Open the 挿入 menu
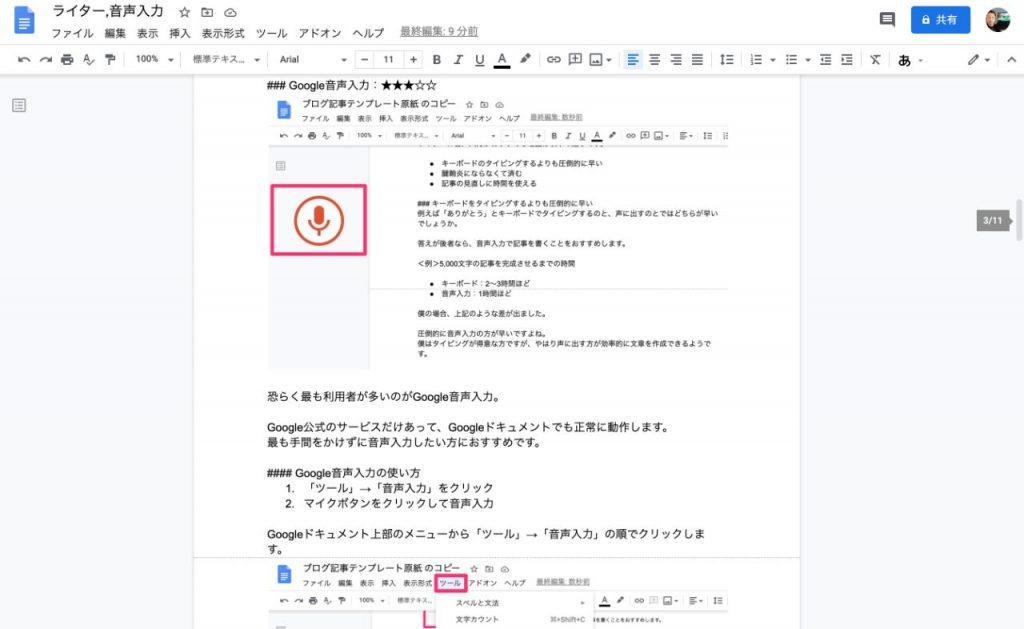This screenshot has height=629, width=1024. pyautogui.click(x=180, y=33)
